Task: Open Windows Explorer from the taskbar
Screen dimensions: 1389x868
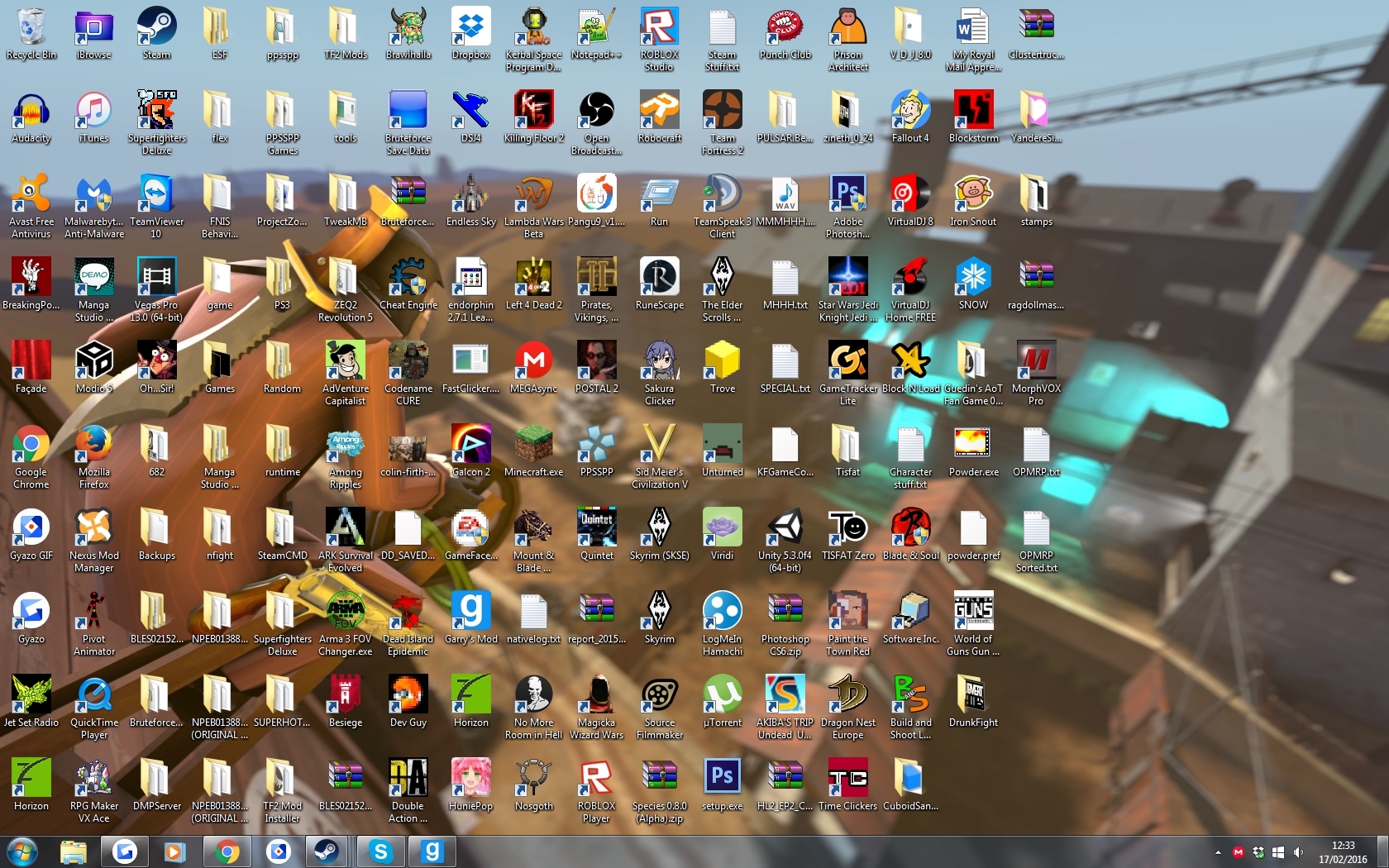Action: tap(73, 851)
